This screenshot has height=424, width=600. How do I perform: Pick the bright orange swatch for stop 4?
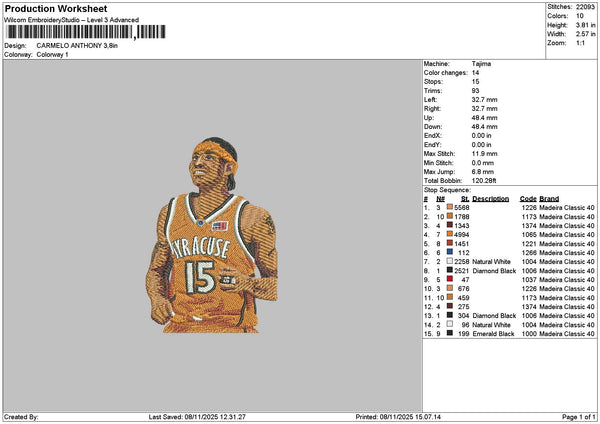pyautogui.click(x=450, y=234)
